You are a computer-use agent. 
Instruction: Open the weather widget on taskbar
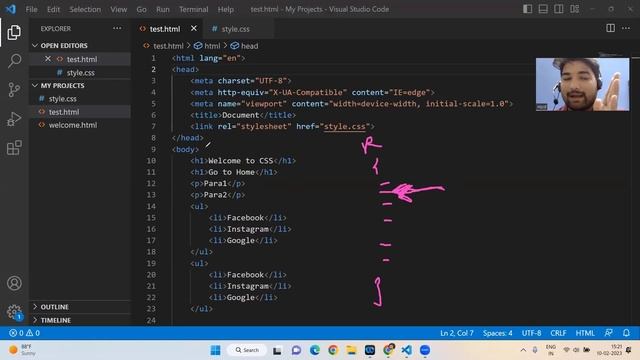(x=22, y=350)
